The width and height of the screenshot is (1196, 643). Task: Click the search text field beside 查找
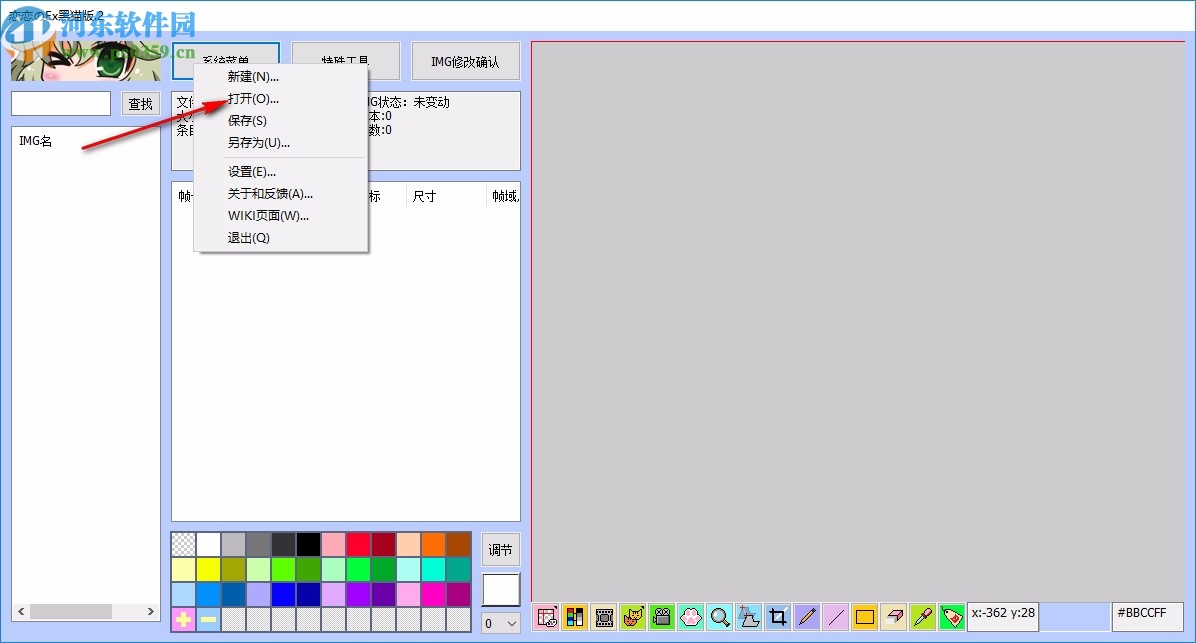[x=61, y=104]
